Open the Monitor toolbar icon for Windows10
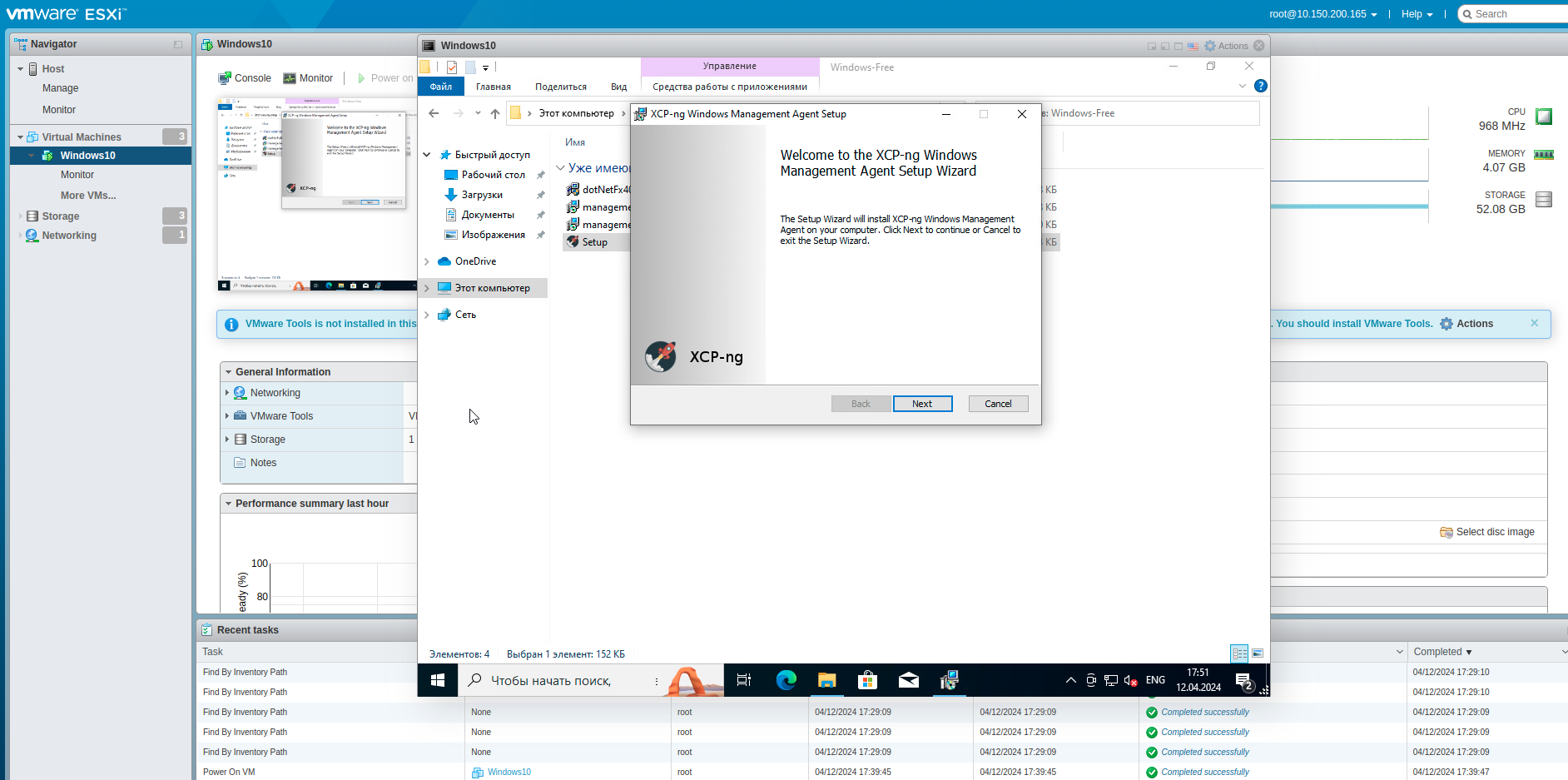The height and width of the screenshot is (780, 1568). 290,78
